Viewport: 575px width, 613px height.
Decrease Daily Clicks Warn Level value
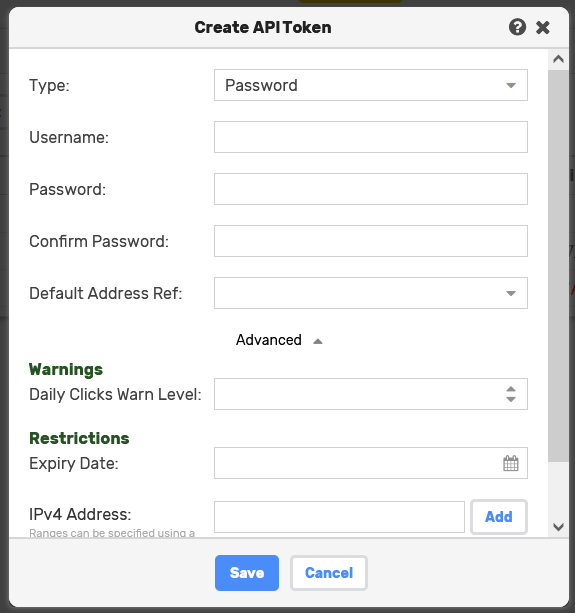point(511,399)
